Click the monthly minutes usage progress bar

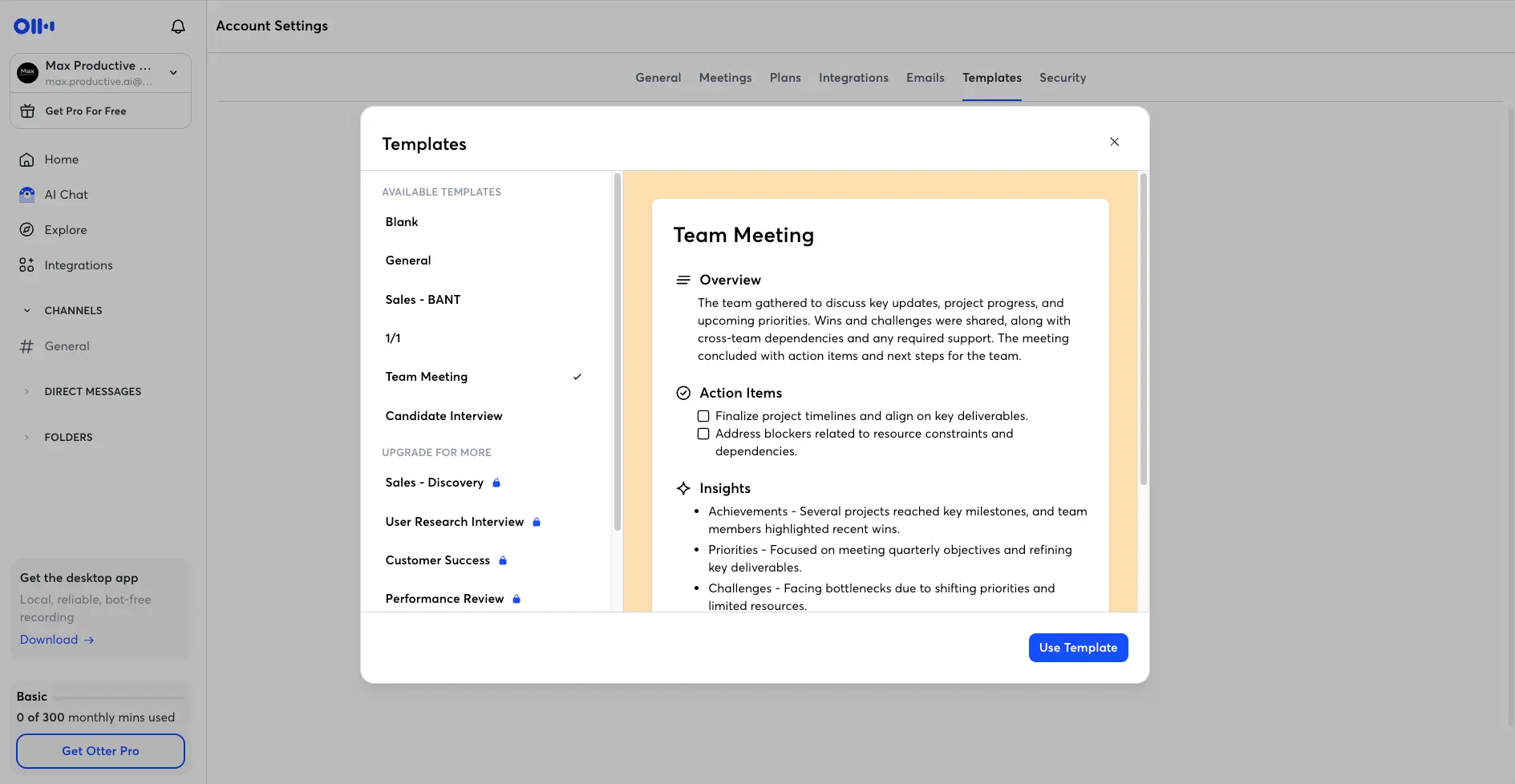(119, 697)
